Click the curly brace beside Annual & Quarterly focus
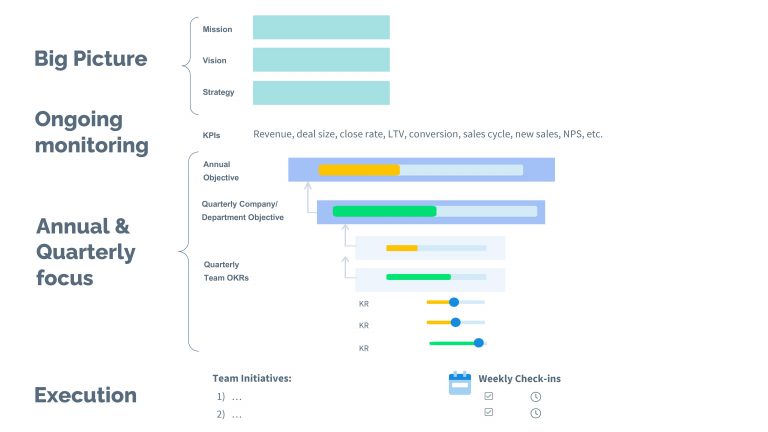The image size is (768, 432). point(186,250)
